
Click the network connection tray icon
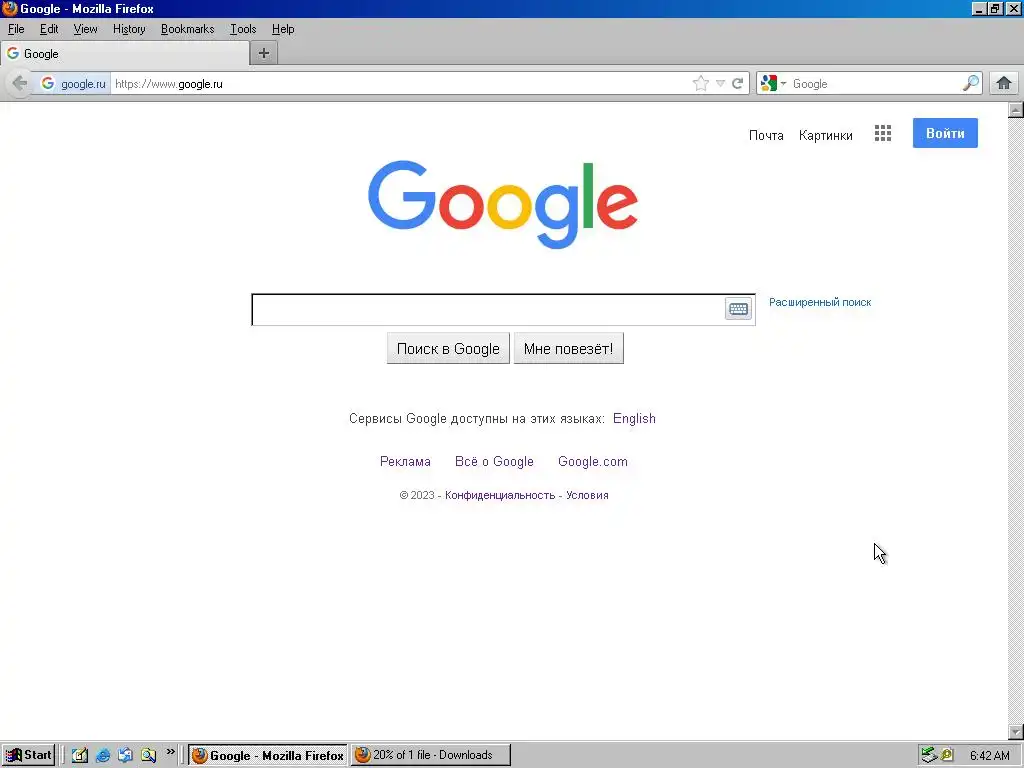(929, 755)
